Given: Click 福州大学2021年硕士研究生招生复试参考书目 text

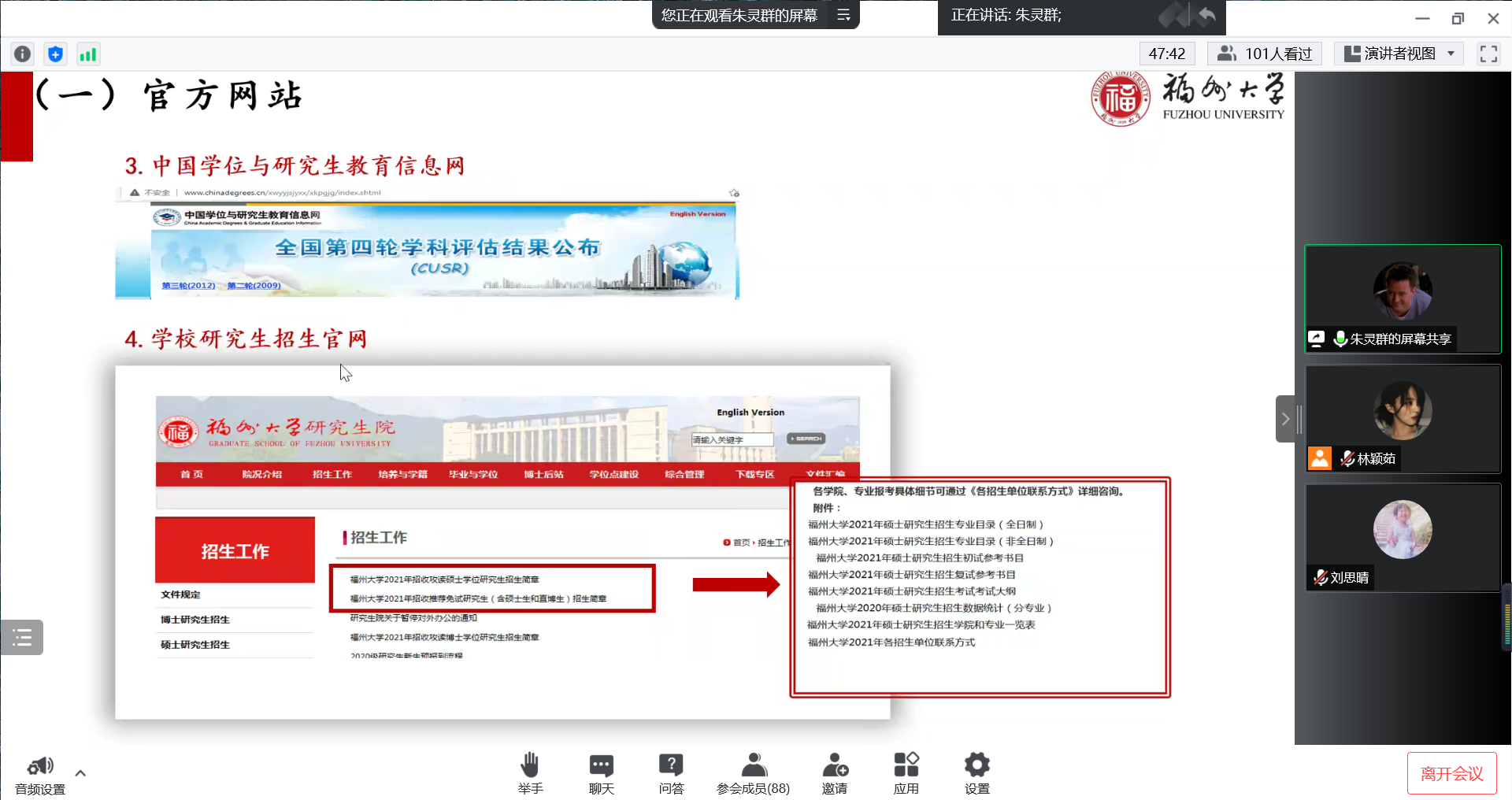Looking at the screenshot, I should [x=912, y=575].
